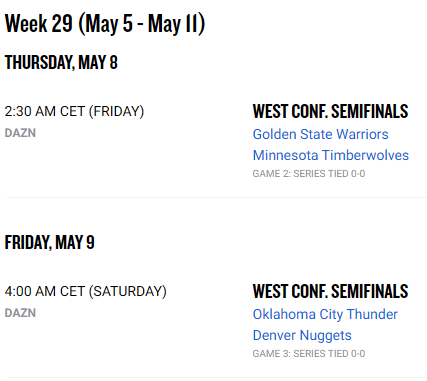Screen dimensions: 427x381
Task: Click the THURSDAY, MAY 8 day heading
Action: point(61,62)
